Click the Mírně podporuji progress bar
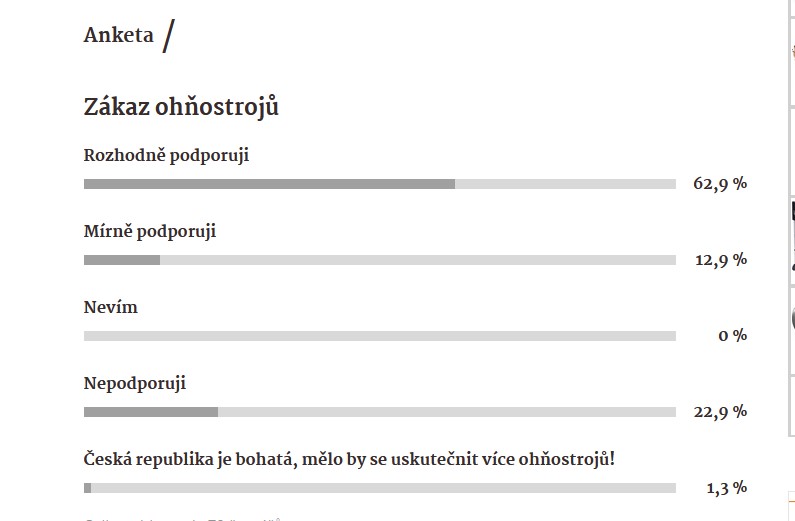Viewport: 795px width, 521px height. point(380,260)
